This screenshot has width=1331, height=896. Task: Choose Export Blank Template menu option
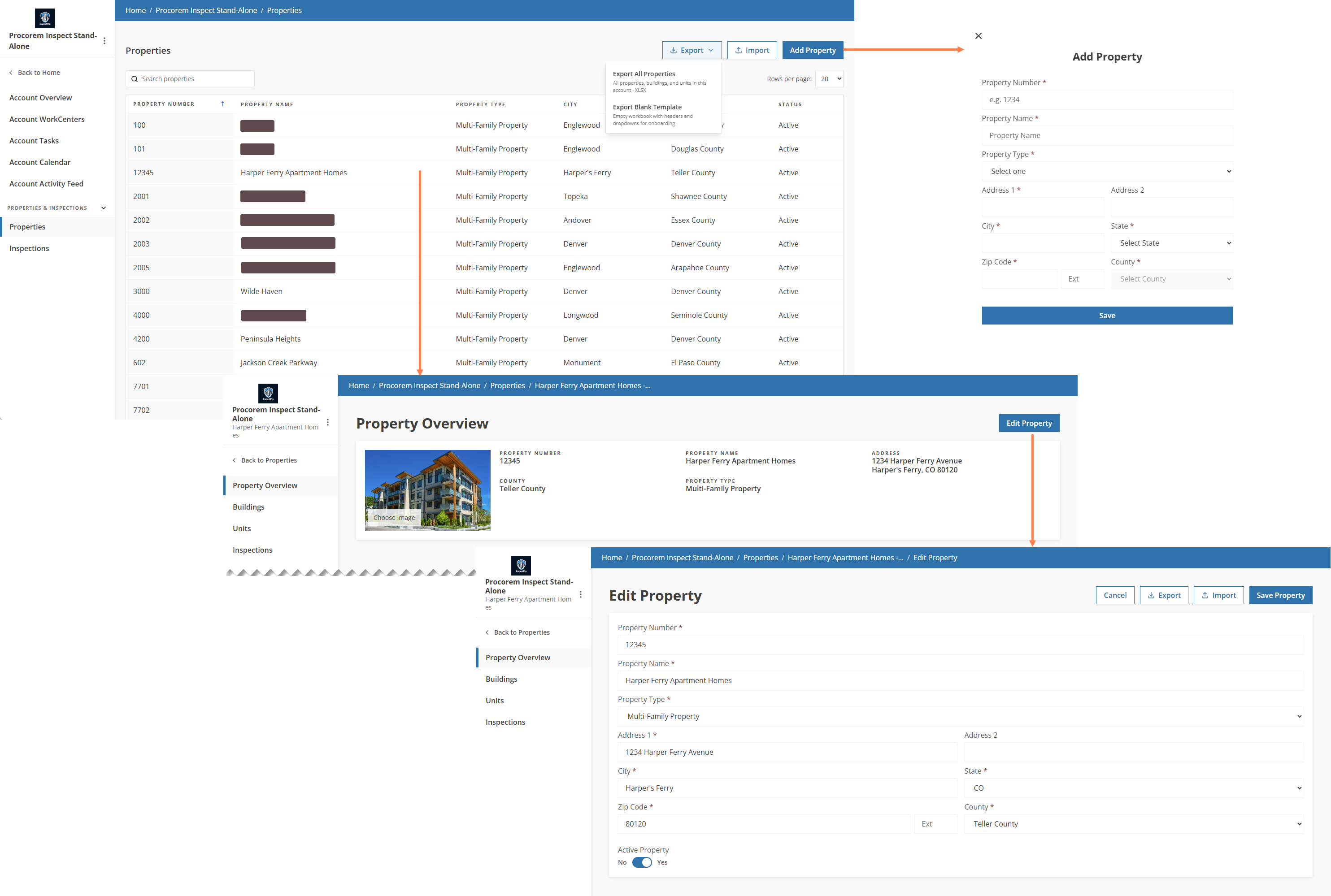point(663,115)
